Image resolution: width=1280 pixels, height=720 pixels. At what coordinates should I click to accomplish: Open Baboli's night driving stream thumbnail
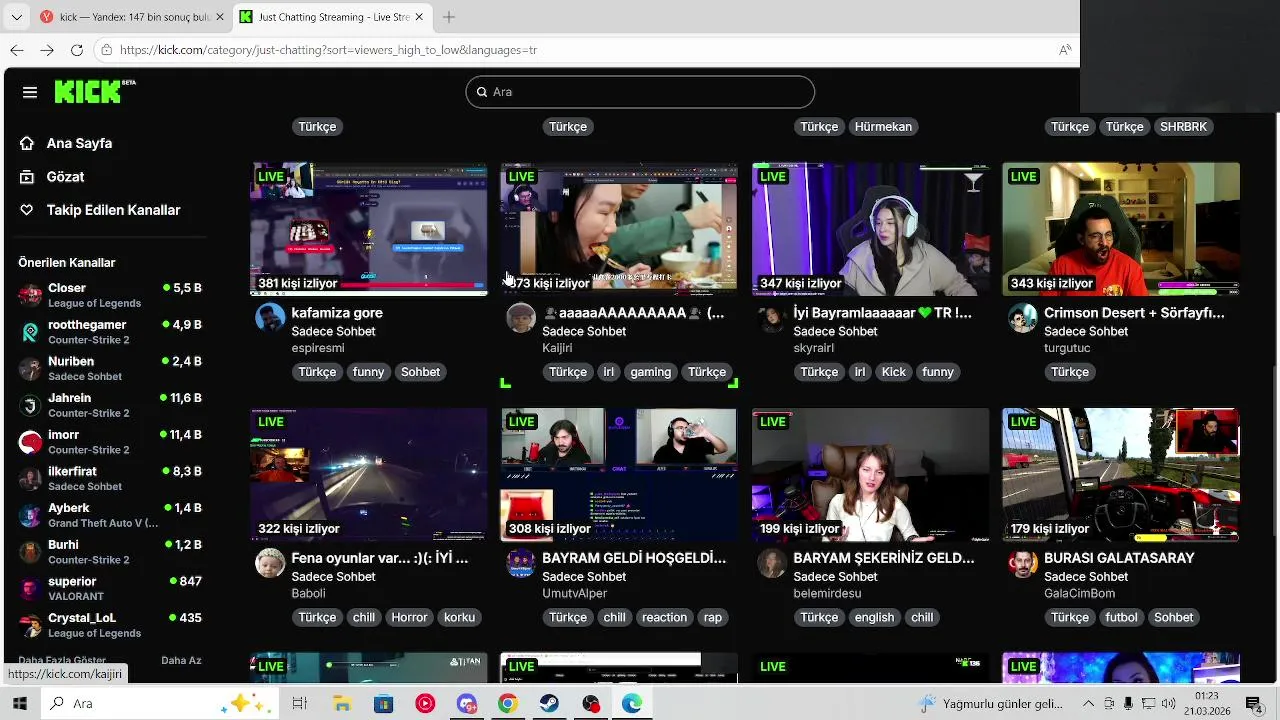369,474
